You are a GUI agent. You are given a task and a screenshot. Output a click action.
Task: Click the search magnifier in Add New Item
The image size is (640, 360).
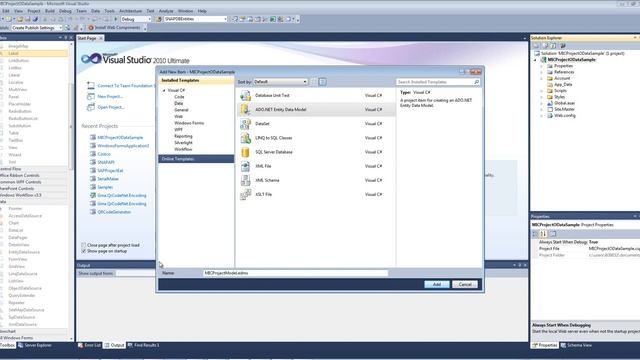pyautogui.click(x=476, y=82)
